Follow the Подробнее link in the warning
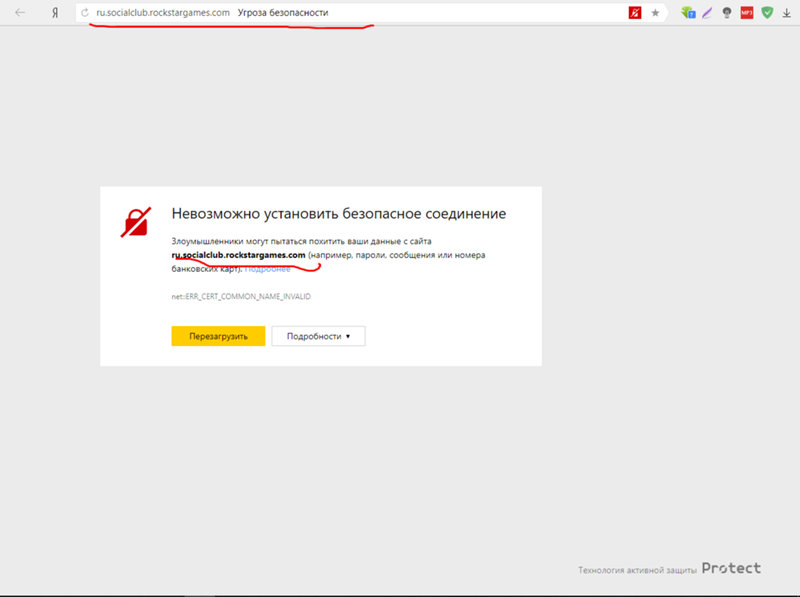The image size is (800, 597). click(x=268, y=269)
